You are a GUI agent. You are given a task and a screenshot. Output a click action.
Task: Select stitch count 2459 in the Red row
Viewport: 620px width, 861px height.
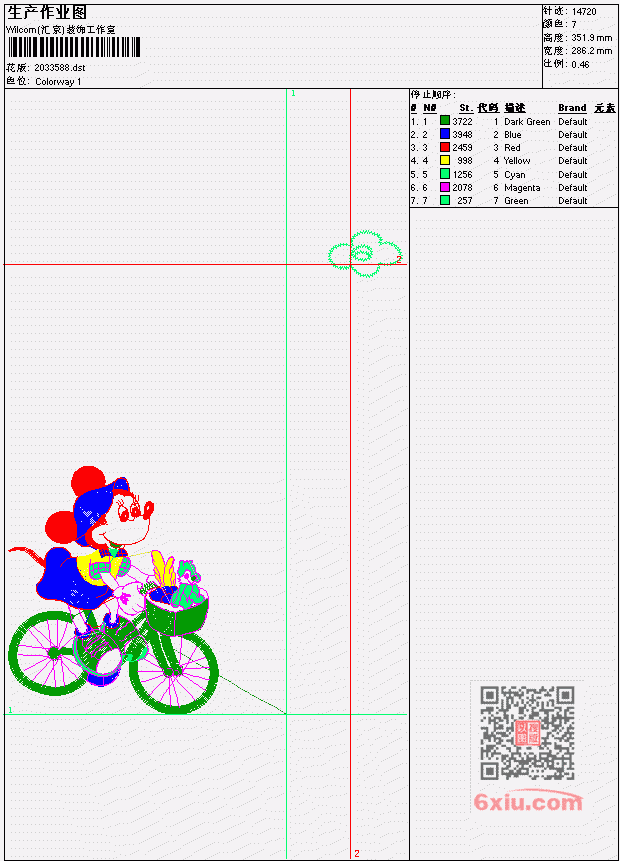[462, 148]
